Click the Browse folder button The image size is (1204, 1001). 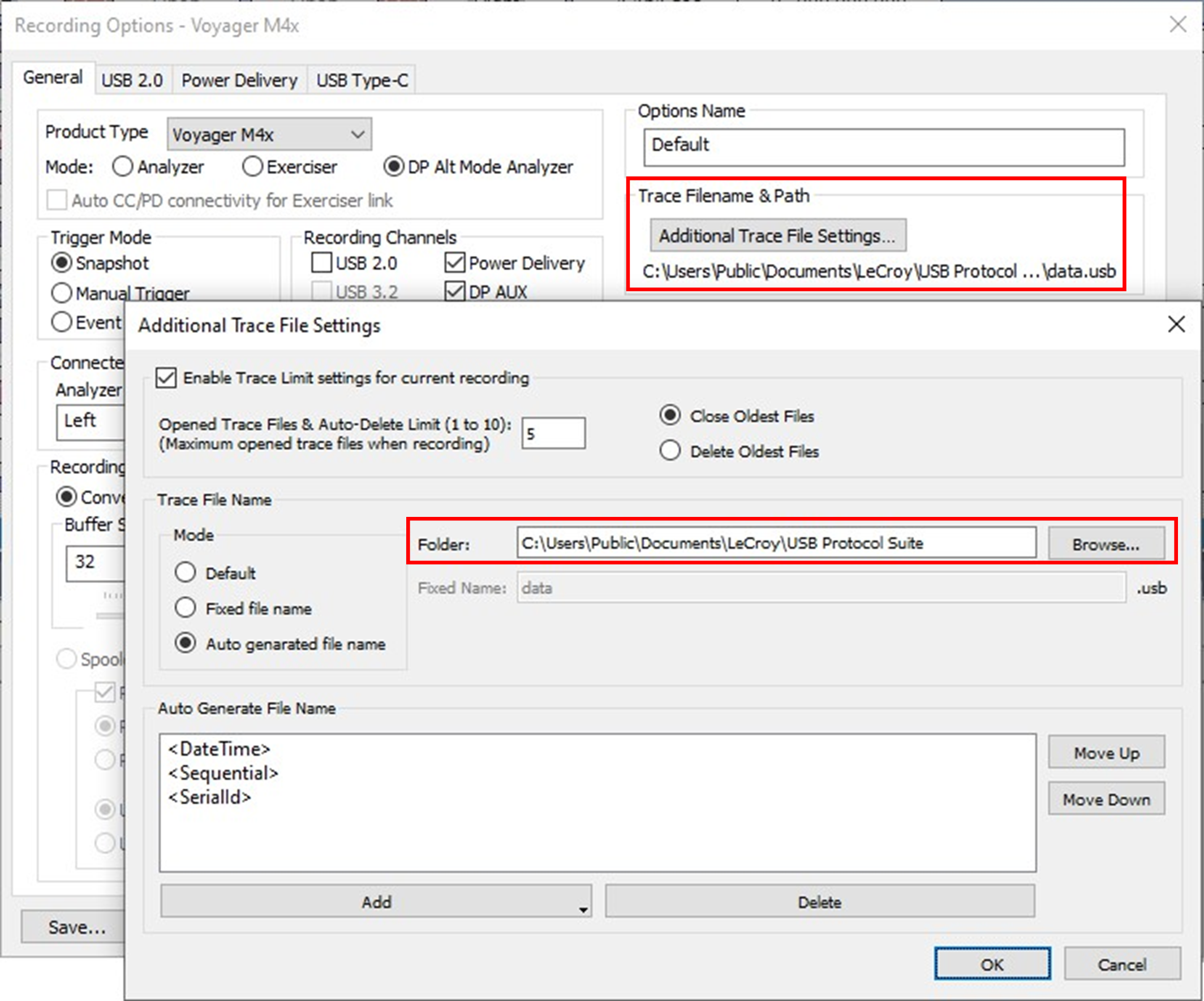[1106, 543]
